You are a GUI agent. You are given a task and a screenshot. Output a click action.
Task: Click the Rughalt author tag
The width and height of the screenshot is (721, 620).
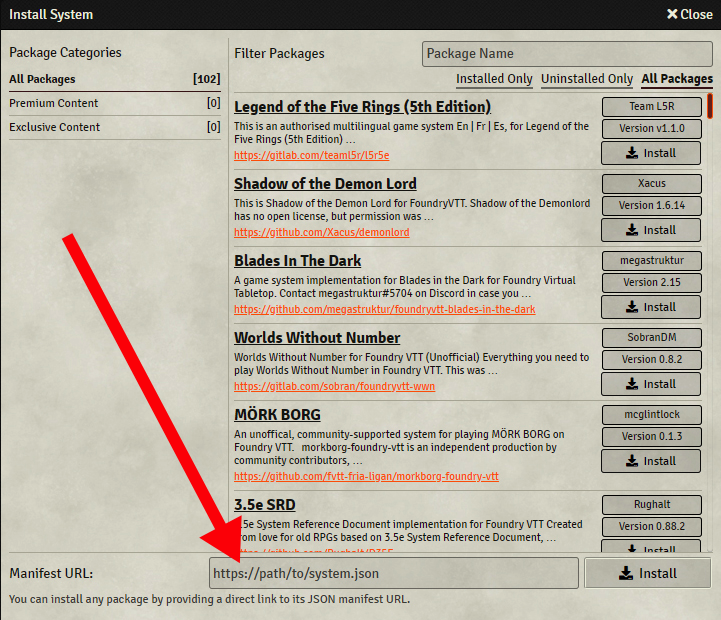tap(652, 505)
